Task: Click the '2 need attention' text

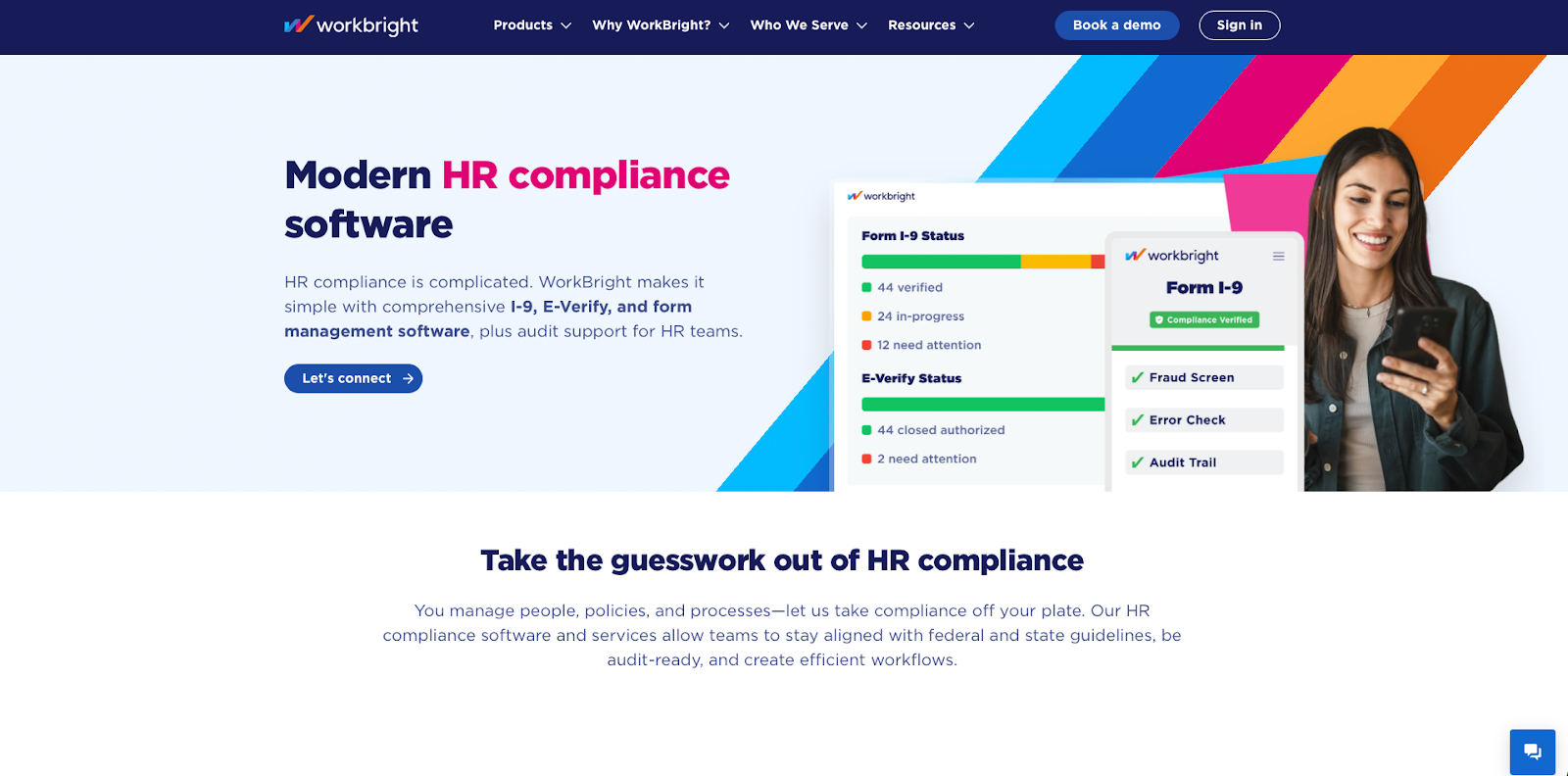Action: (927, 459)
